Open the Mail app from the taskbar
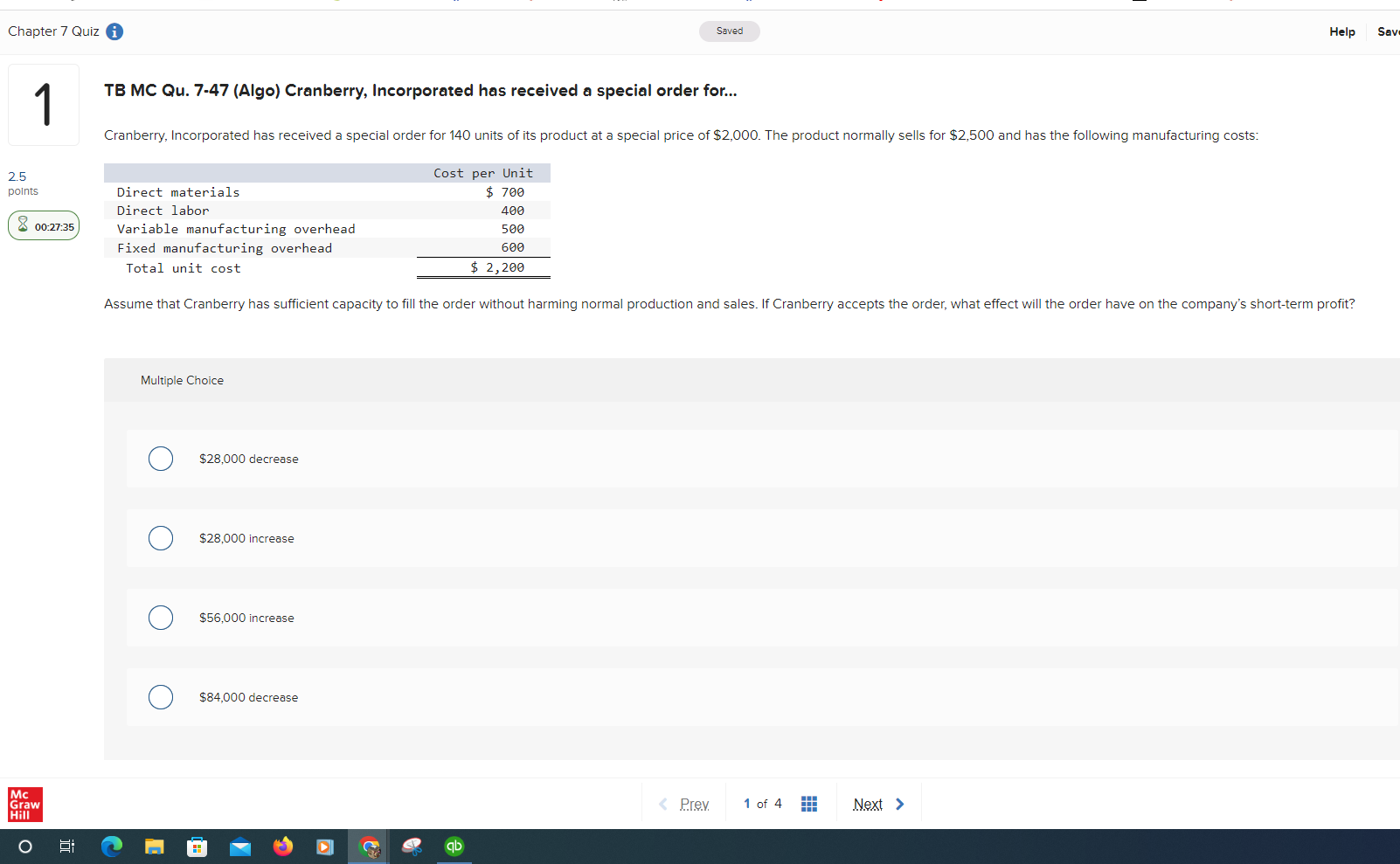 tap(240, 846)
